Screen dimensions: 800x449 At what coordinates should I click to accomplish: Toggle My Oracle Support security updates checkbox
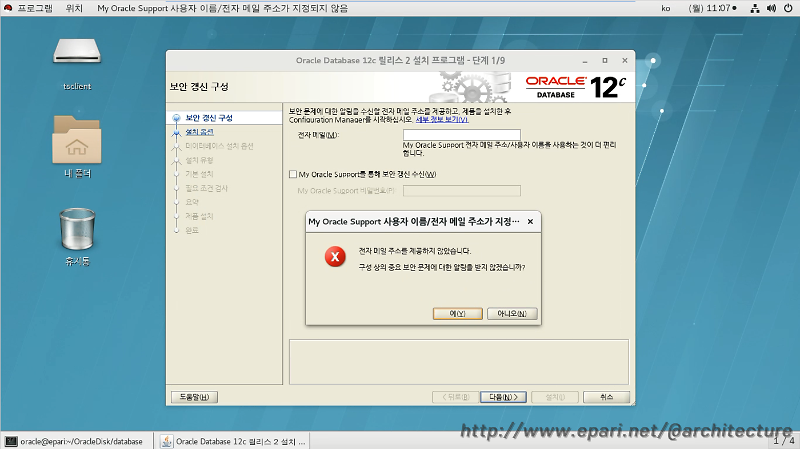(293, 174)
